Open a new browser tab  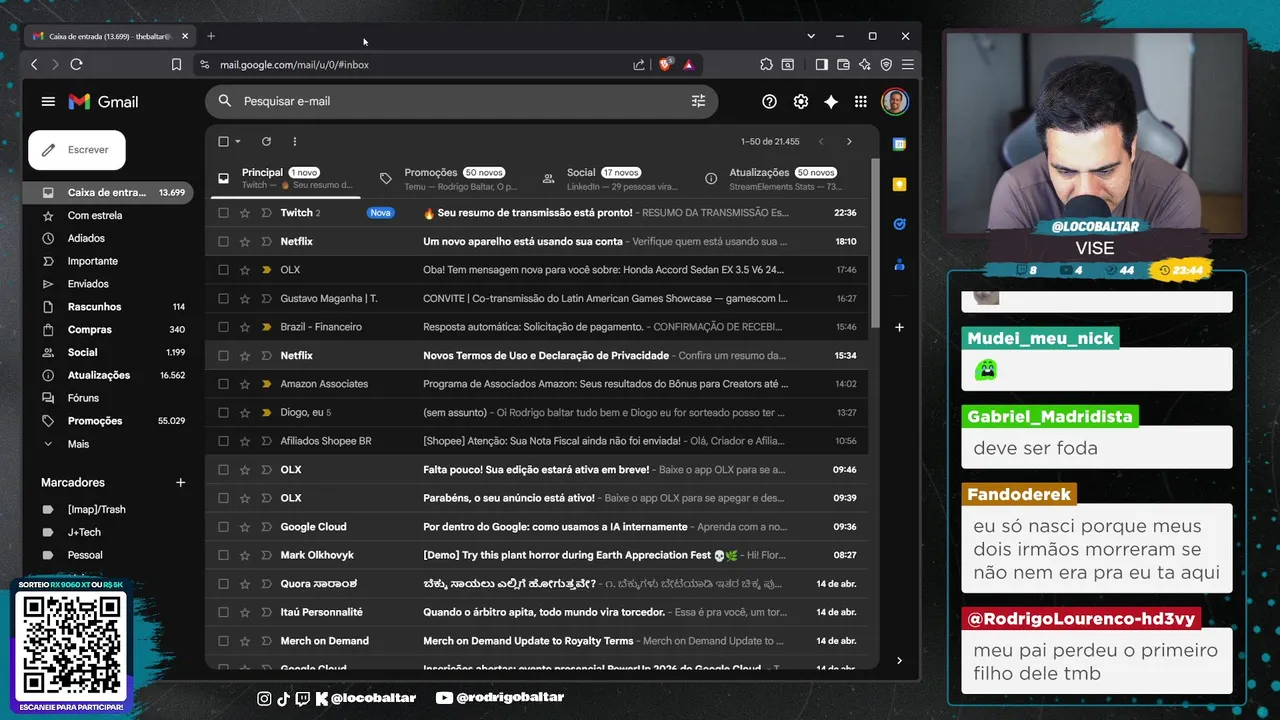click(x=211, y=36)
